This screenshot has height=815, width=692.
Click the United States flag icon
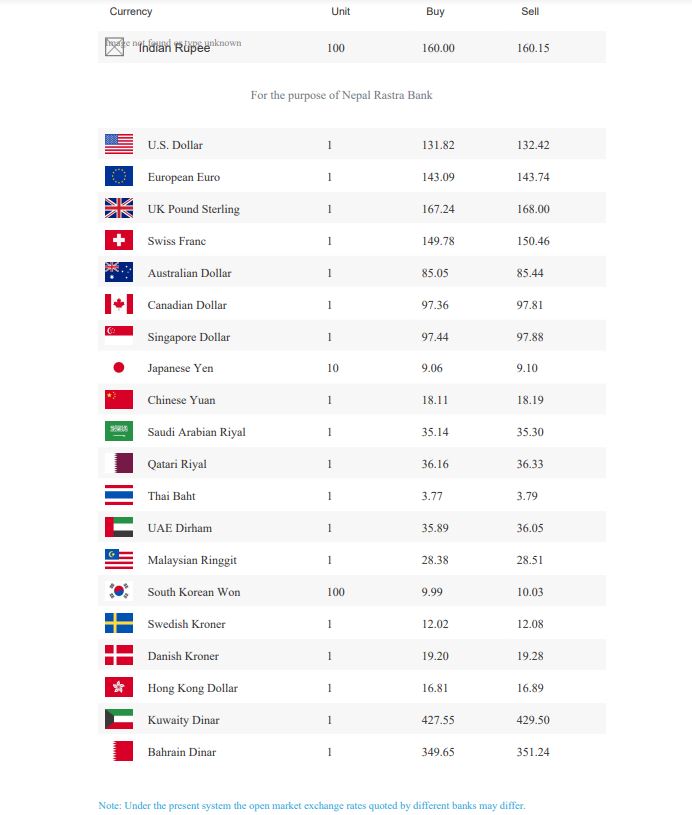click(x=119, y=144)
